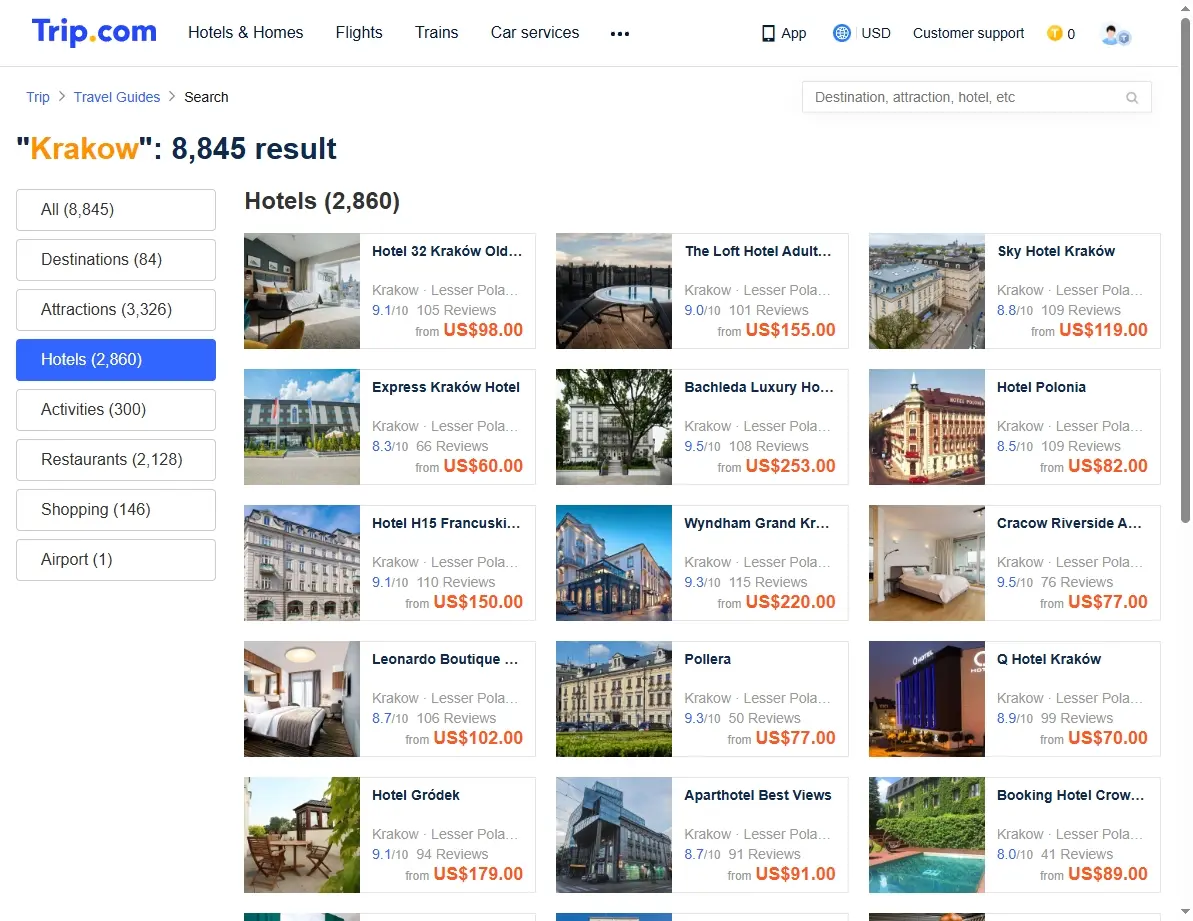Click Sky Hotel Kraków title

pyautogui.click(x=1056, y=252)
